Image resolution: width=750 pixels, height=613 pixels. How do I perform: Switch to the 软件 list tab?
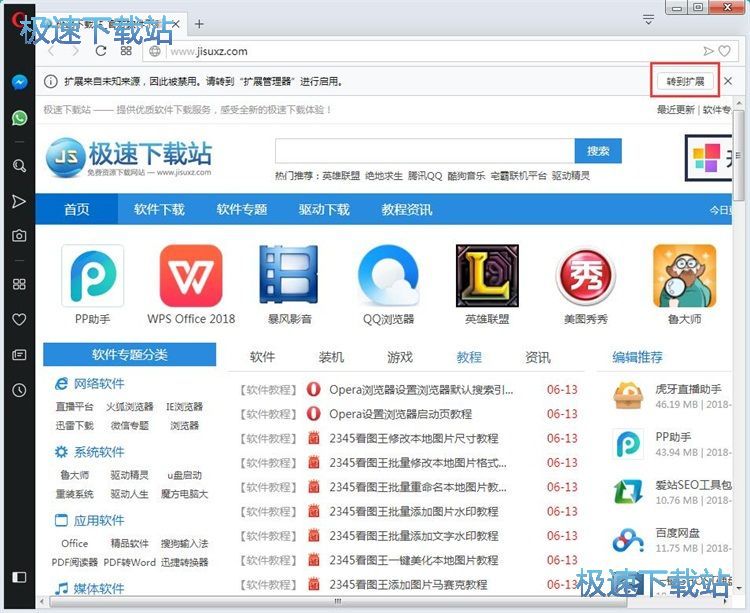click(x=262, y=357)
